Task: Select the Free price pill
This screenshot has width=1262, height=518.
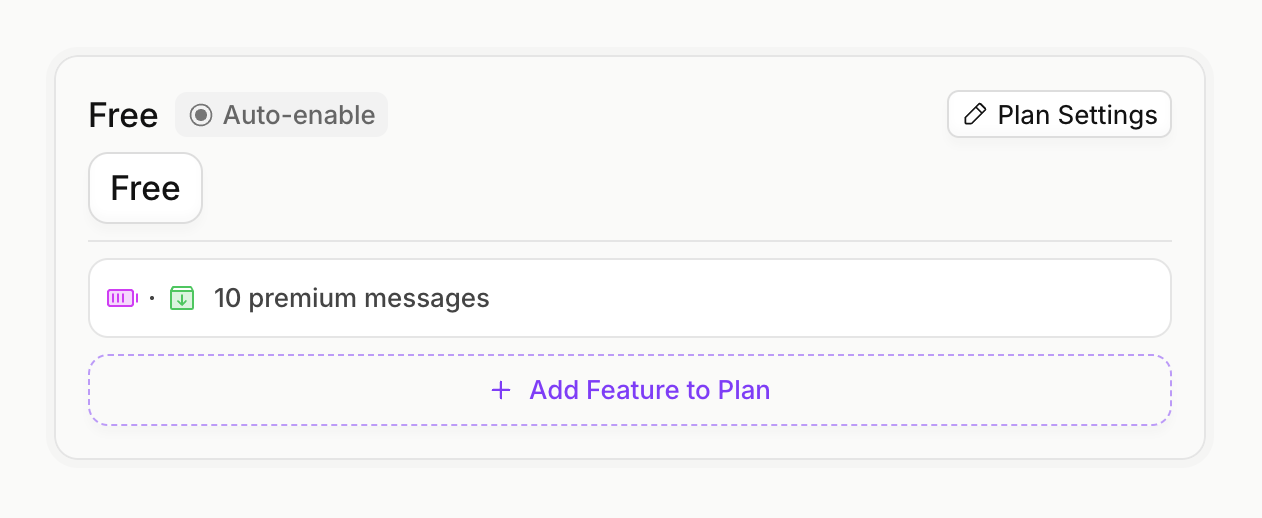Action: click(145, 188)
